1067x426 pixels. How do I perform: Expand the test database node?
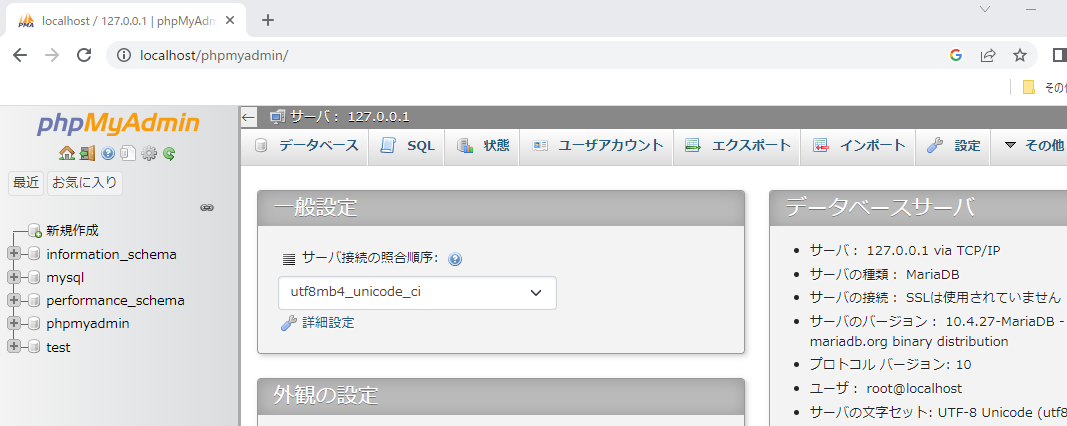(x=14, y=347)
